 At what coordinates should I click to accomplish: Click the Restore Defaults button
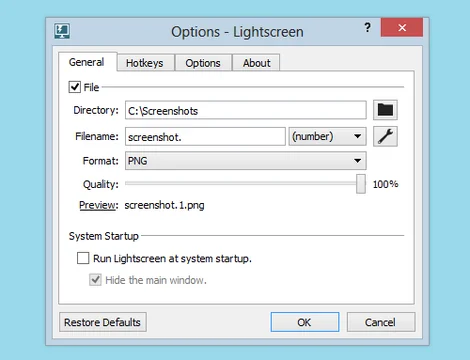coord(103,322)
